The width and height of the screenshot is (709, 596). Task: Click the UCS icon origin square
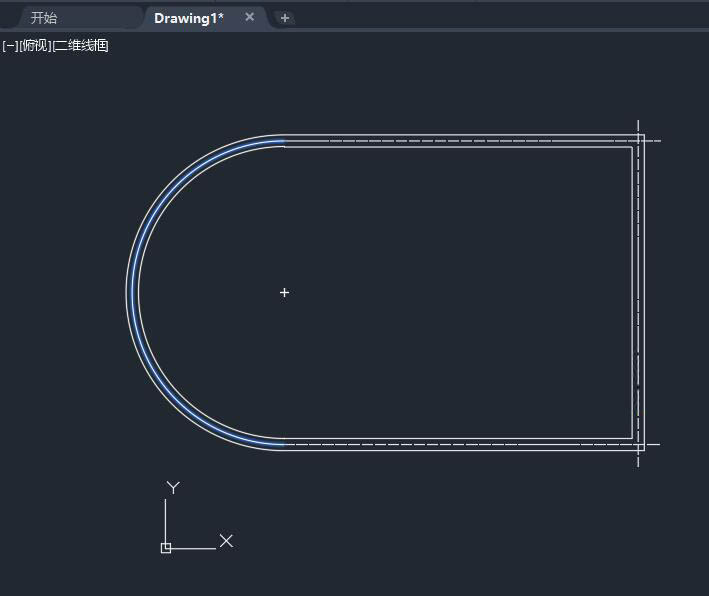pyautogui.click(x=166, y=548)
